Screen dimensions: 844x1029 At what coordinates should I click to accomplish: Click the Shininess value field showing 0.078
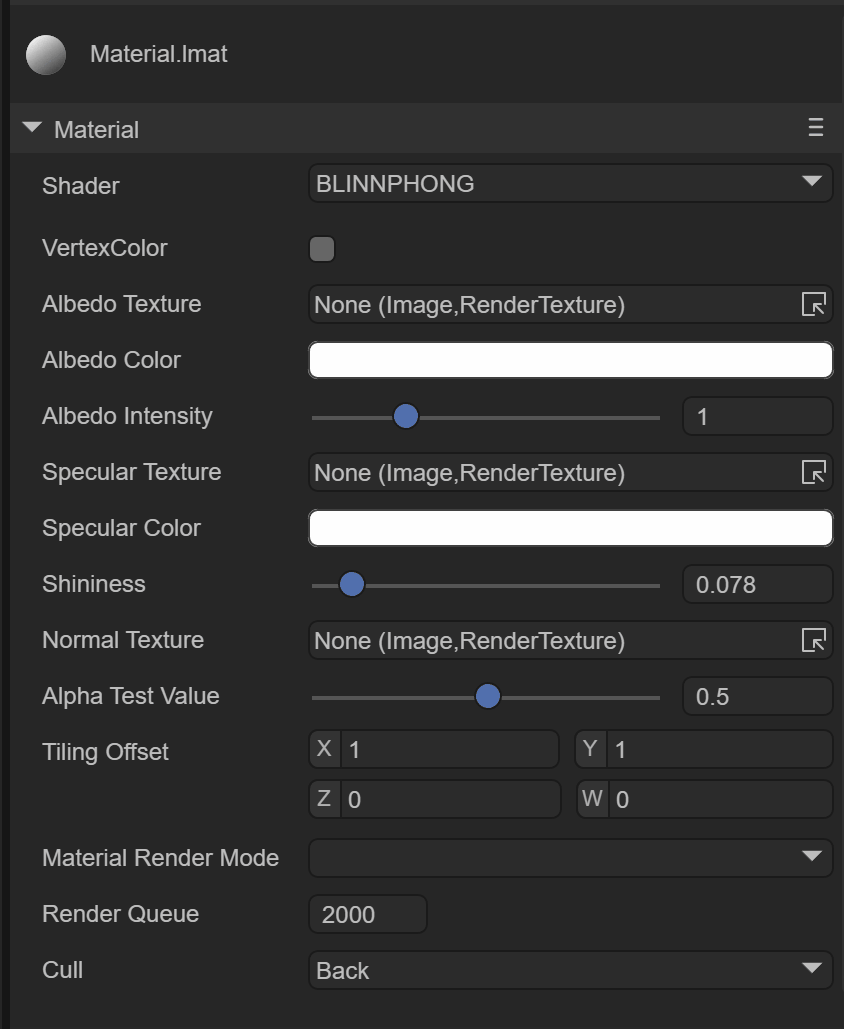pos(756,585)
